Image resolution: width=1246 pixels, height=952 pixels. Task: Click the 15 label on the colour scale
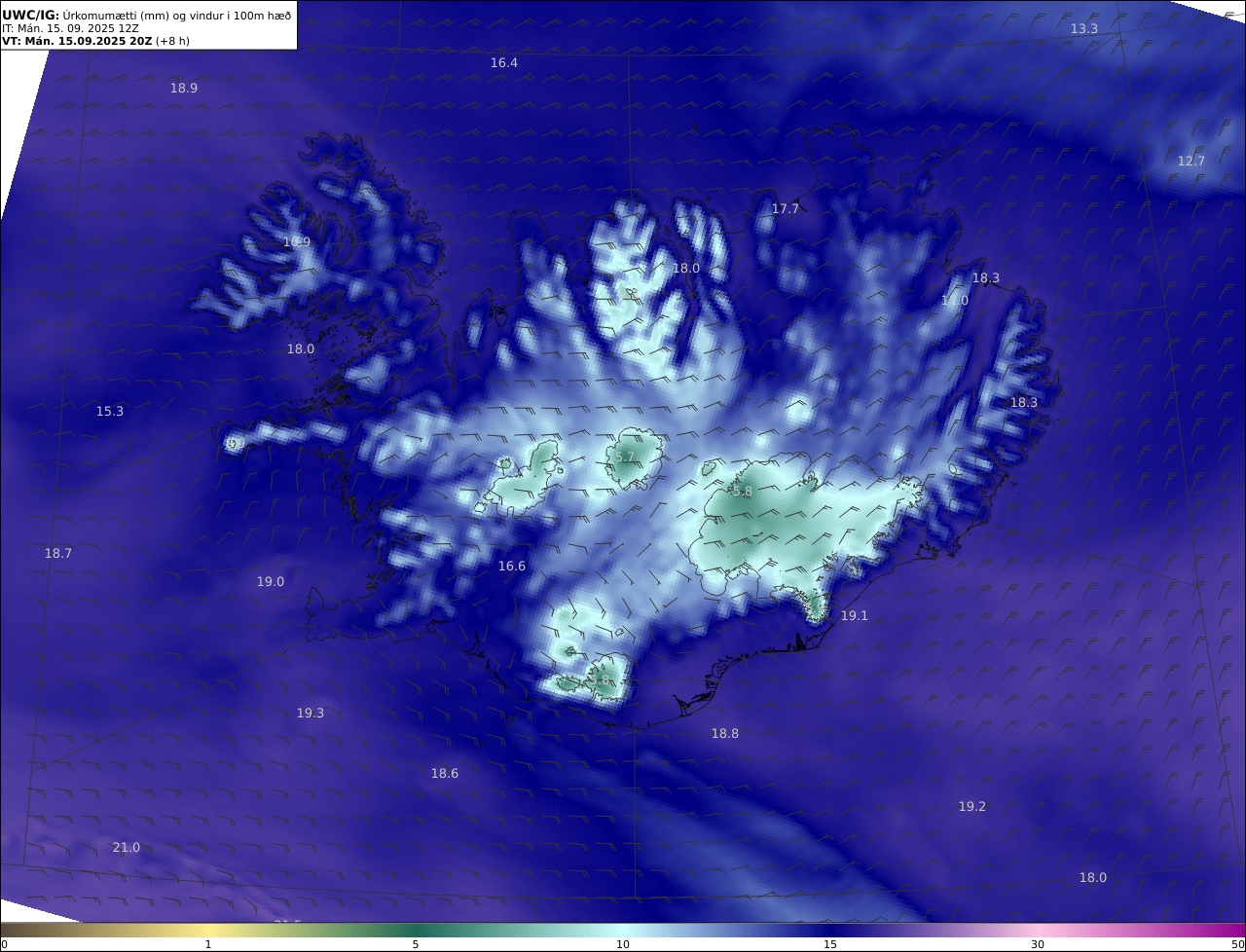[x=830, y=944]
